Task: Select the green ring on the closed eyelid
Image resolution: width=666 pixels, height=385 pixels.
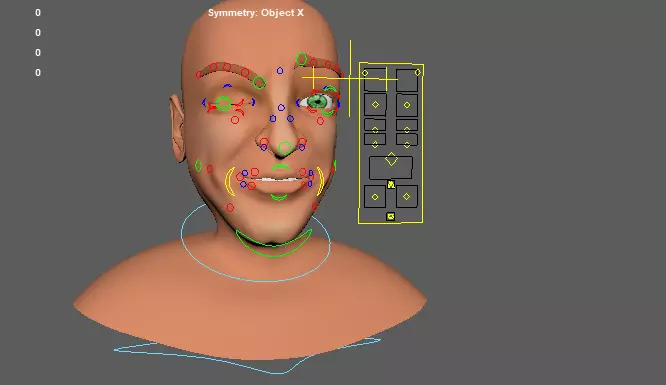Action: point(223,104)
